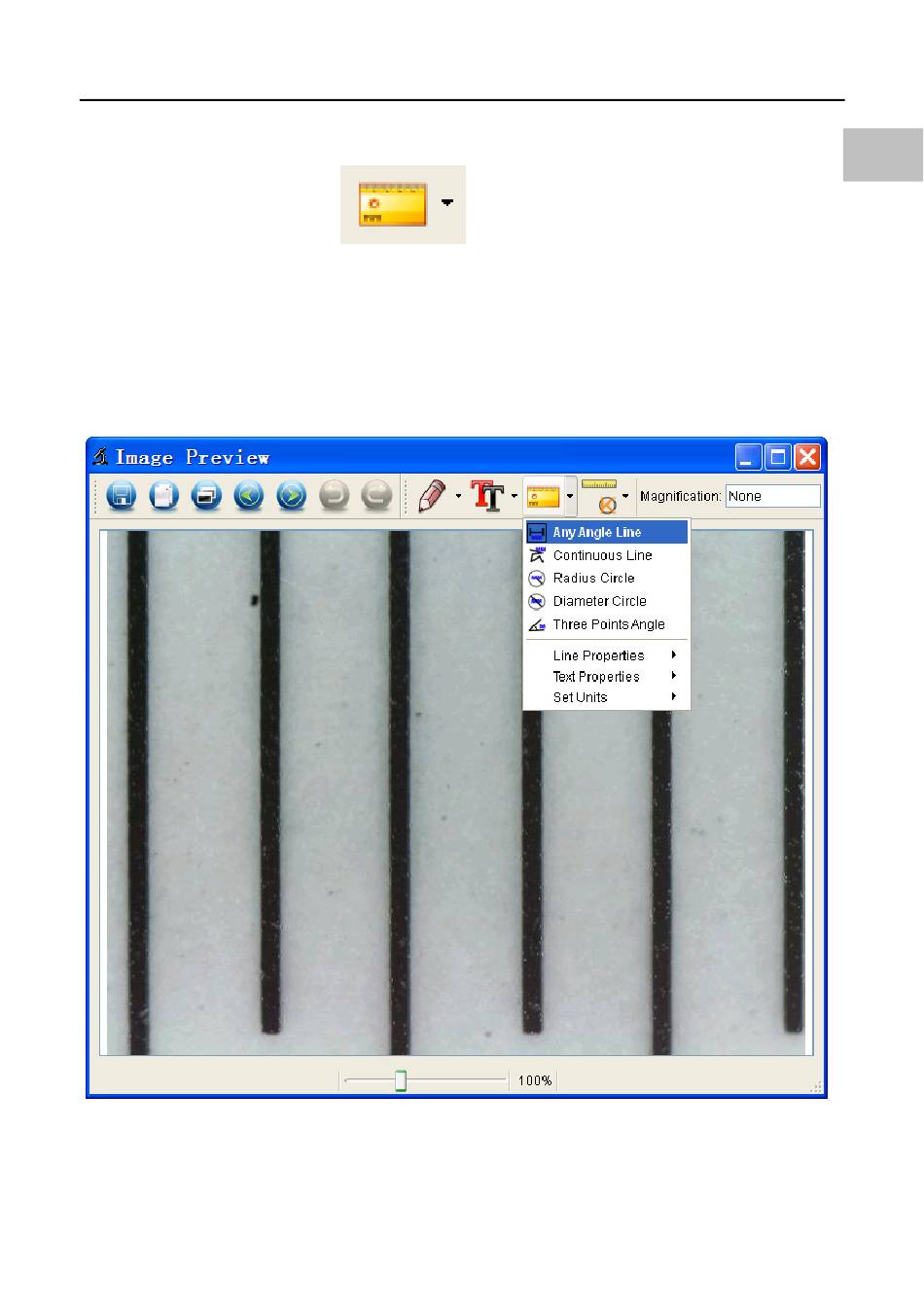Choose Radius Circle from menu
The width and height of the screenshot is (924, 1307).
point(606,579)
